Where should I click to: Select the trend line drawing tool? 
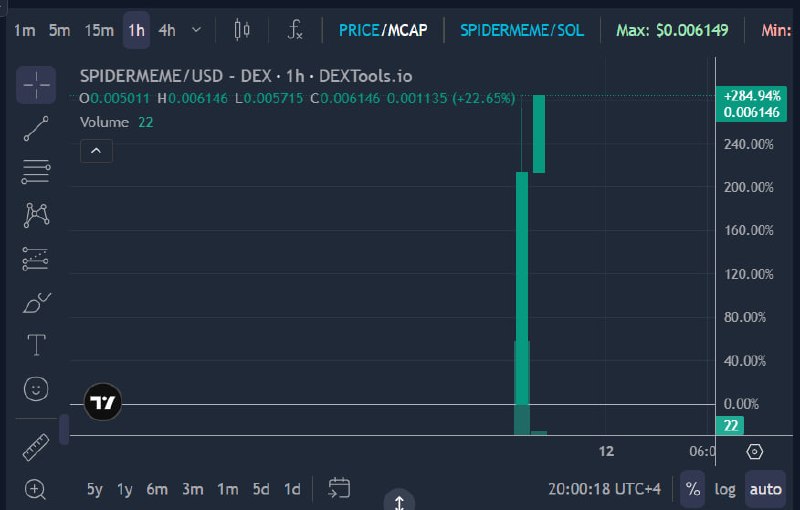coord(36,128)
